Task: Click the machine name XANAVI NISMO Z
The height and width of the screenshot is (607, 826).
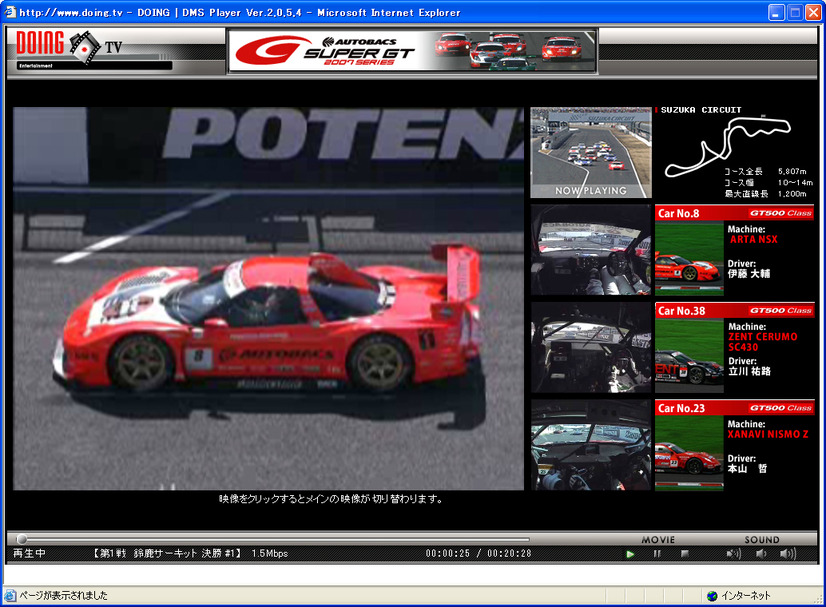Action: click(x=768, y=434)
